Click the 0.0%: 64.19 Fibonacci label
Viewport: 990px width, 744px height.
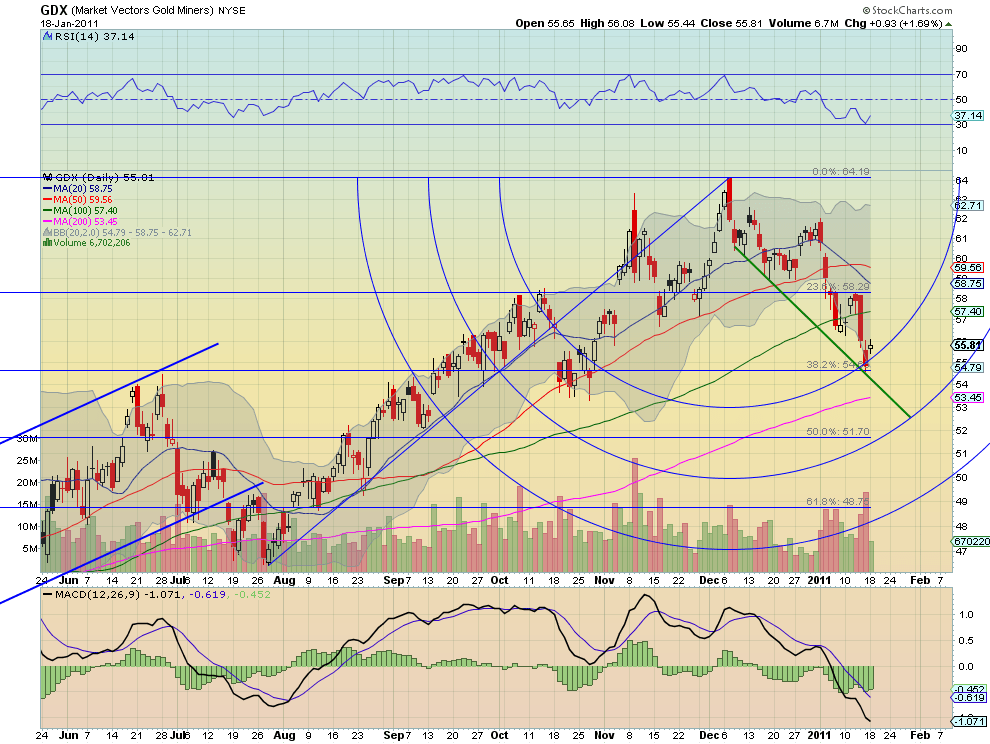tap(840, 171)
